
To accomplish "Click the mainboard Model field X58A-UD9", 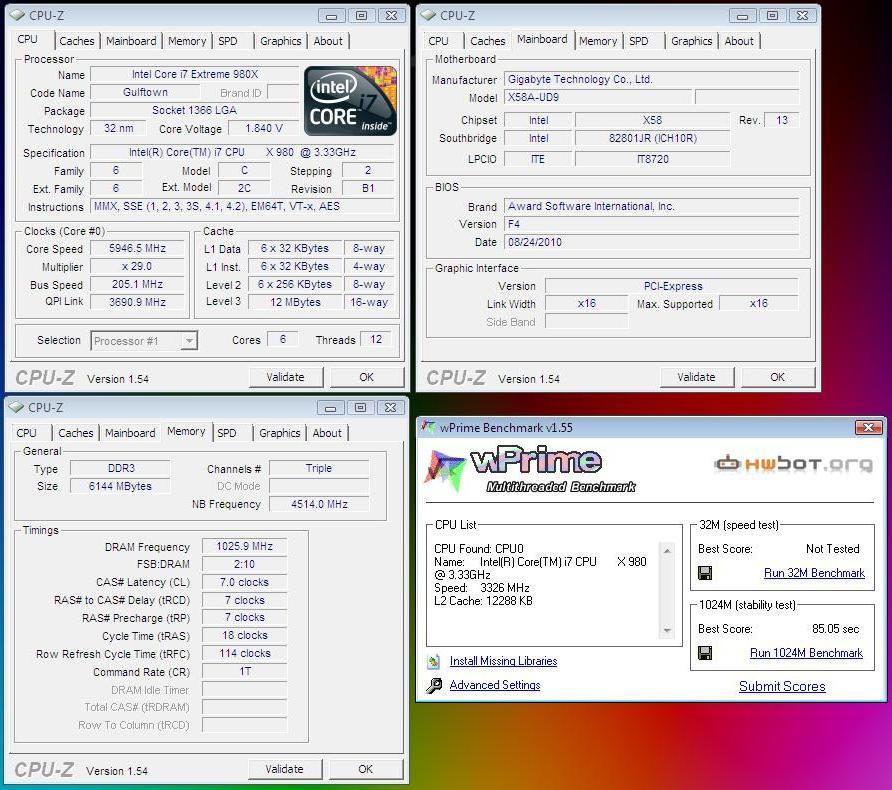I will 598,97.
